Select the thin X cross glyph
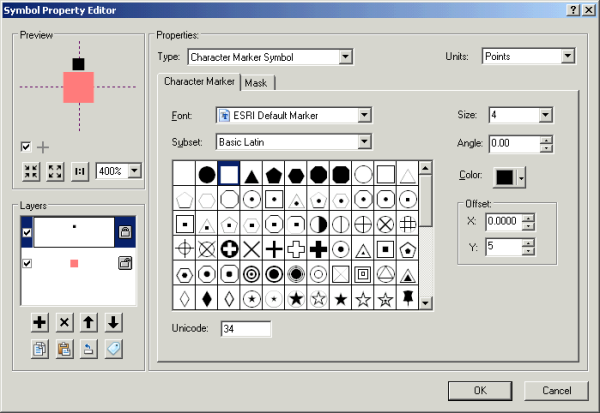Screen dimensions: 600x413 (x=251, y=249)
